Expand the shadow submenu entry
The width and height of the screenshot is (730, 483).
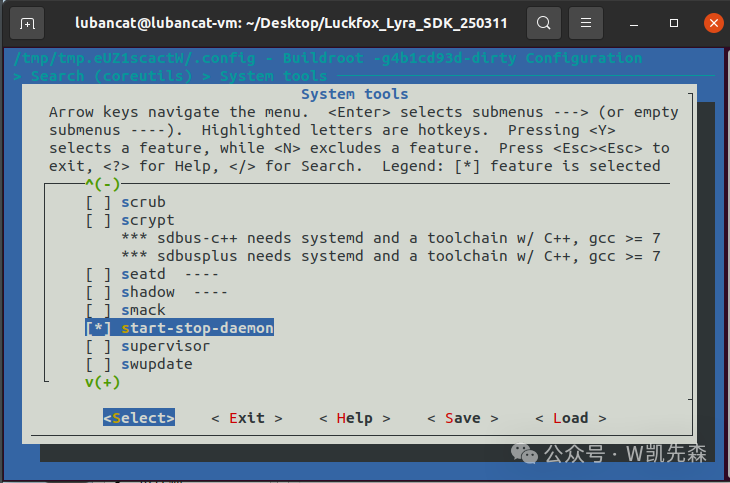tap(148, 292)
